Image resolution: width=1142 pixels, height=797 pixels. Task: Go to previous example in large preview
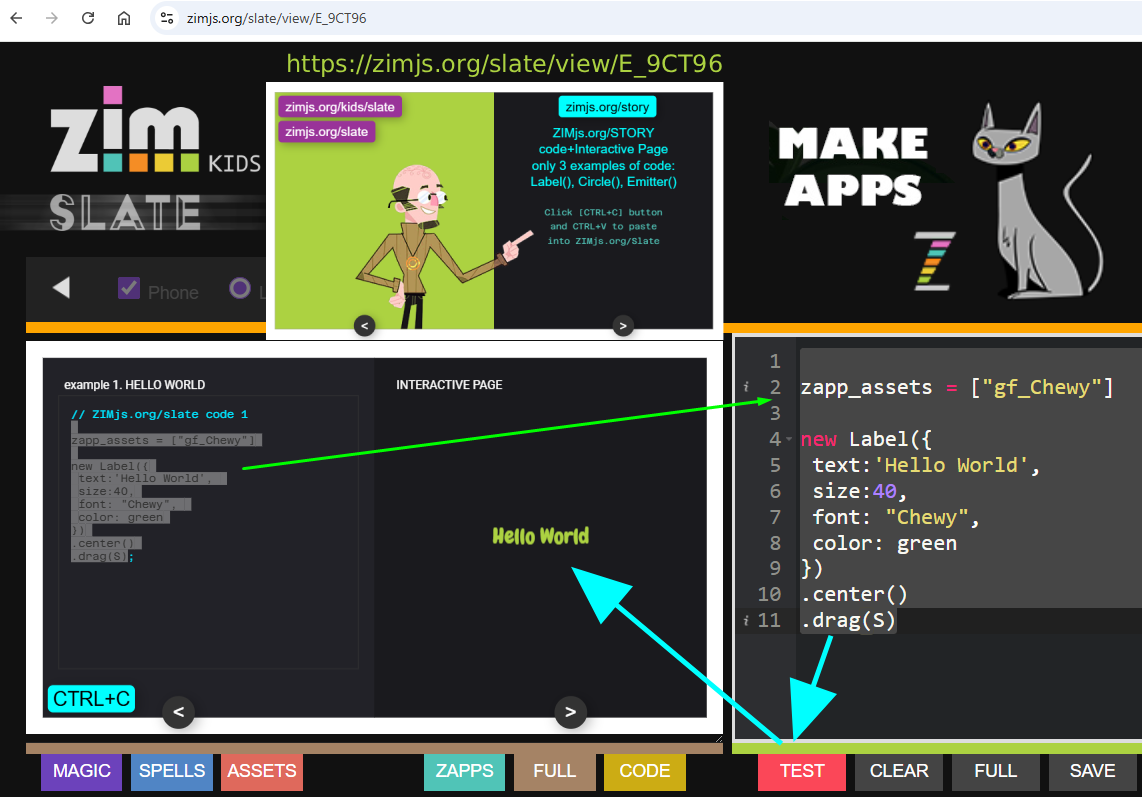click(x=178, y=712)
